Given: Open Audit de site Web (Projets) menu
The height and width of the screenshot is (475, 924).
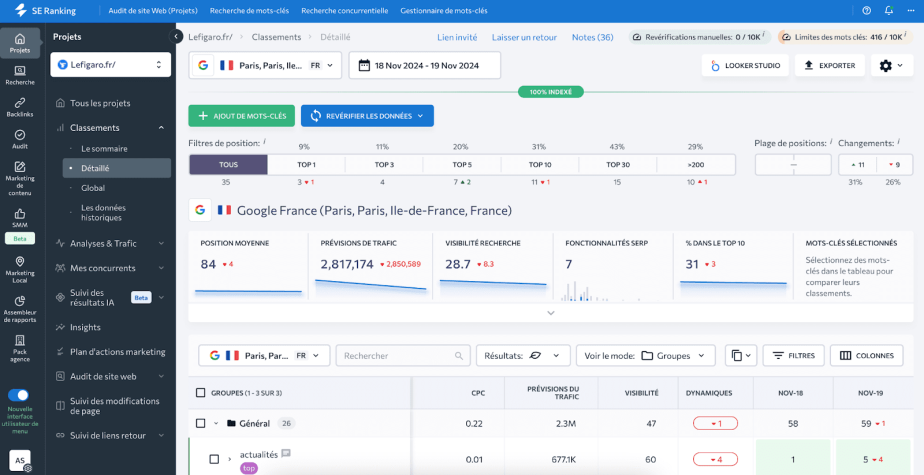Looking at the screenshot, I should click(153, 11).
